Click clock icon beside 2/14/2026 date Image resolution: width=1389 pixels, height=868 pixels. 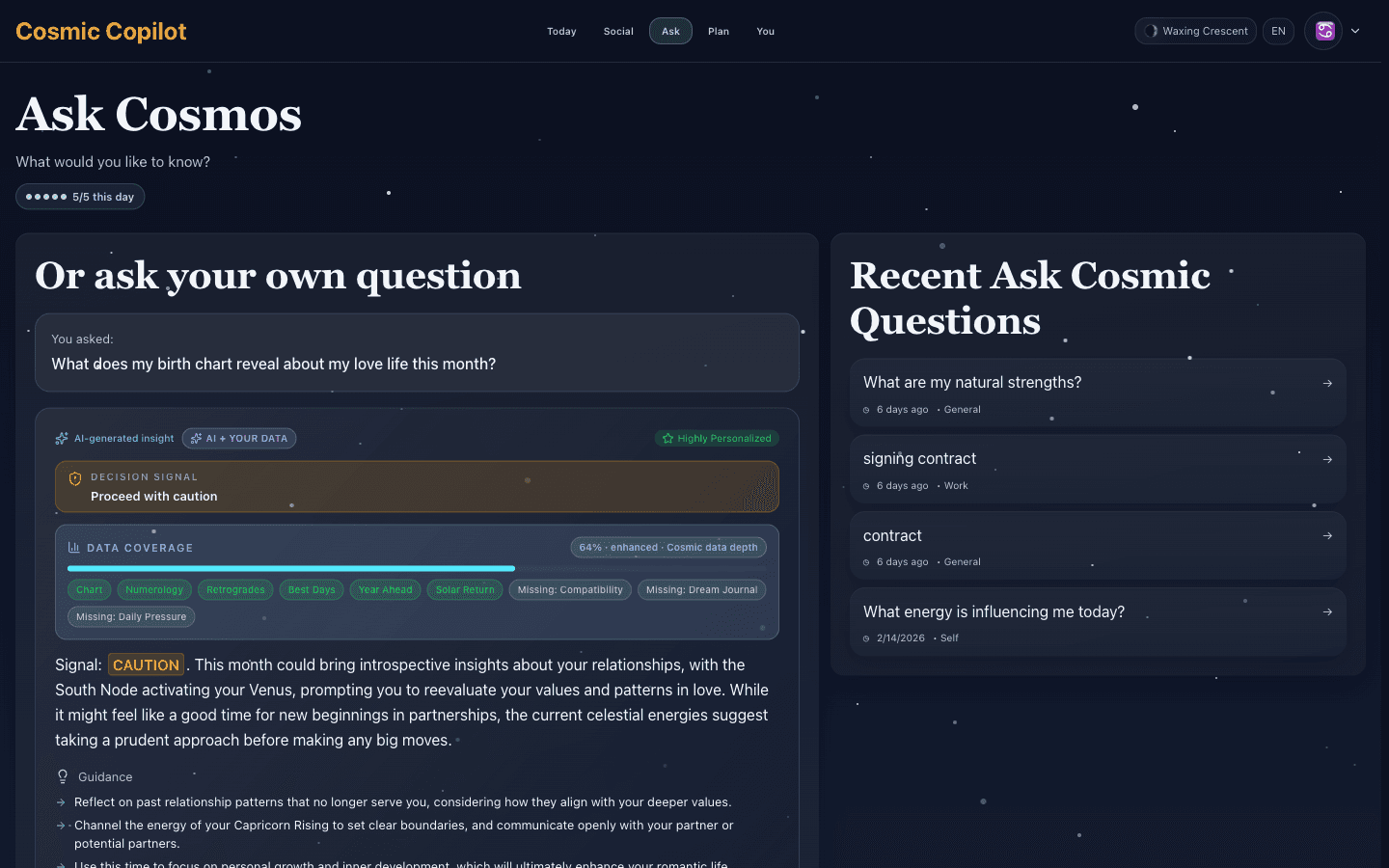(x=866, y=638)
